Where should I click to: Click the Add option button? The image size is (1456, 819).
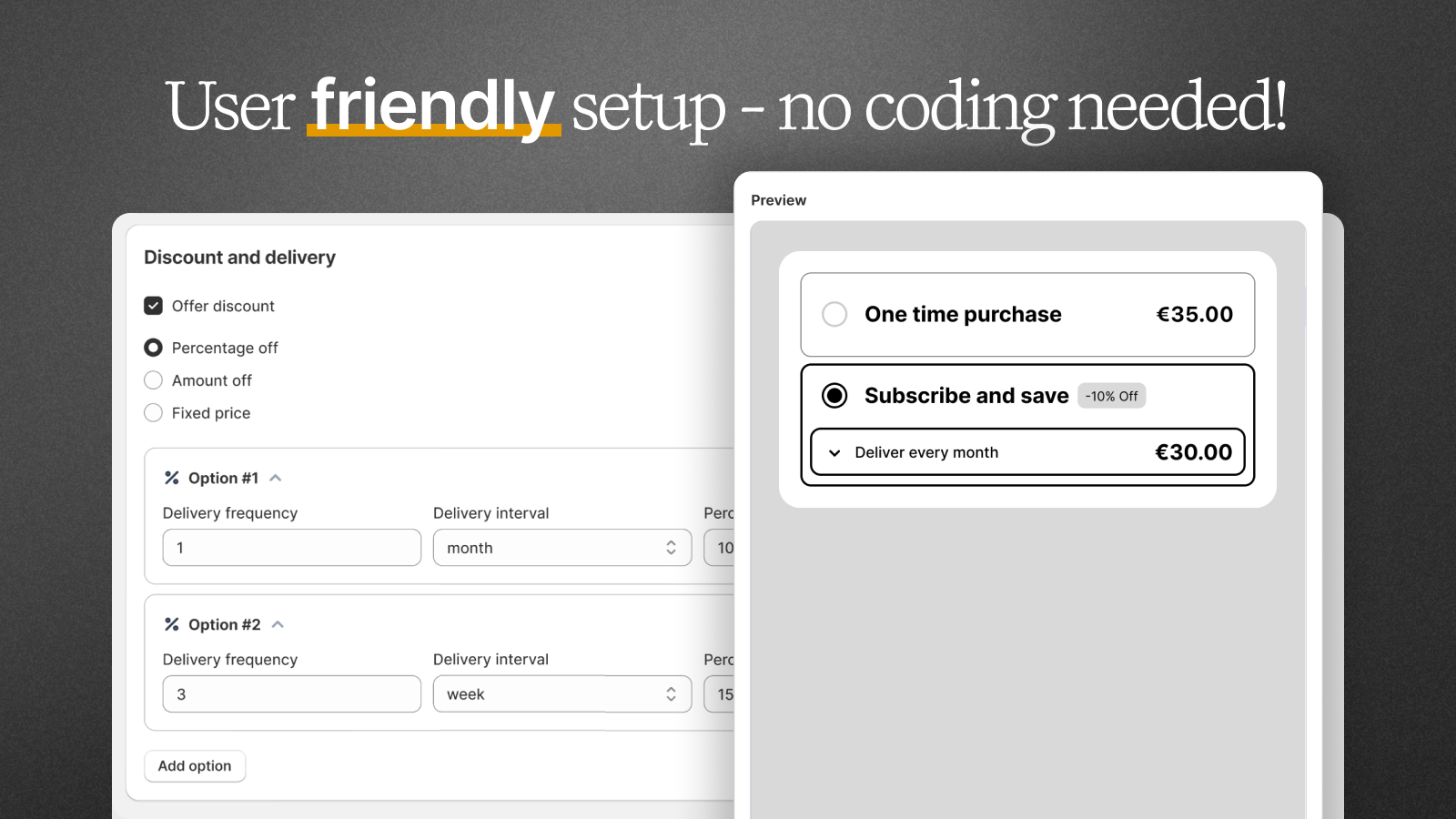[195, 766]
